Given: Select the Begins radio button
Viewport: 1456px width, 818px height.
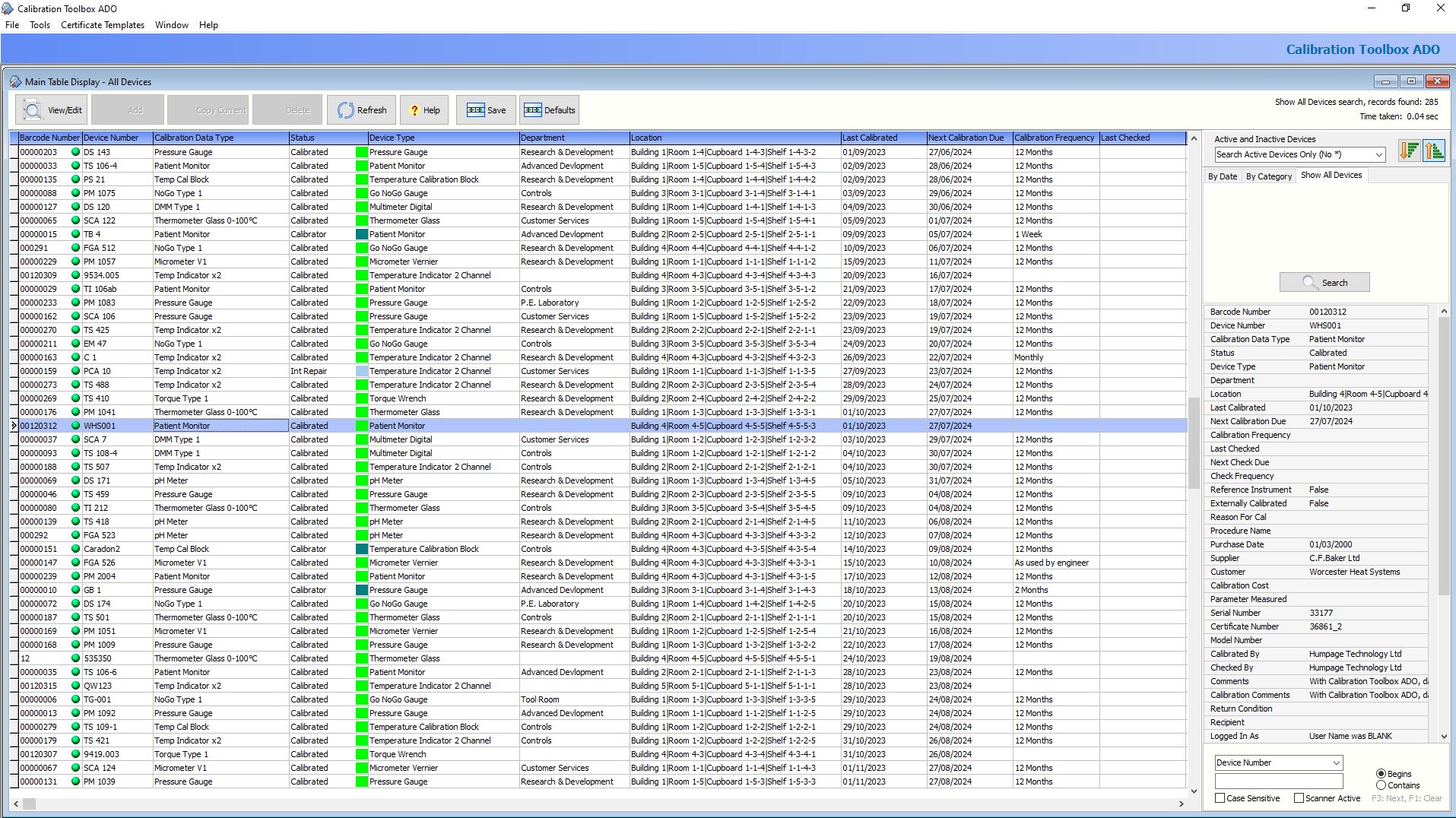Looking at the screenshot, I should (1381, 774).
